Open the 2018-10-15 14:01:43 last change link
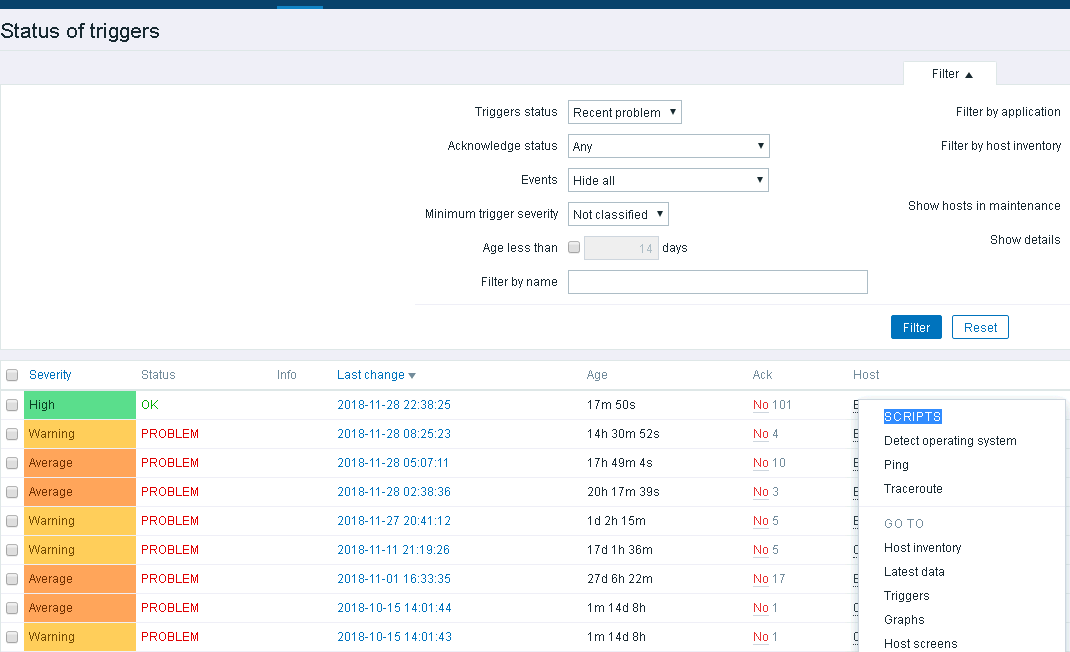Screen dimensions: 1070x652 click(394, 637)
